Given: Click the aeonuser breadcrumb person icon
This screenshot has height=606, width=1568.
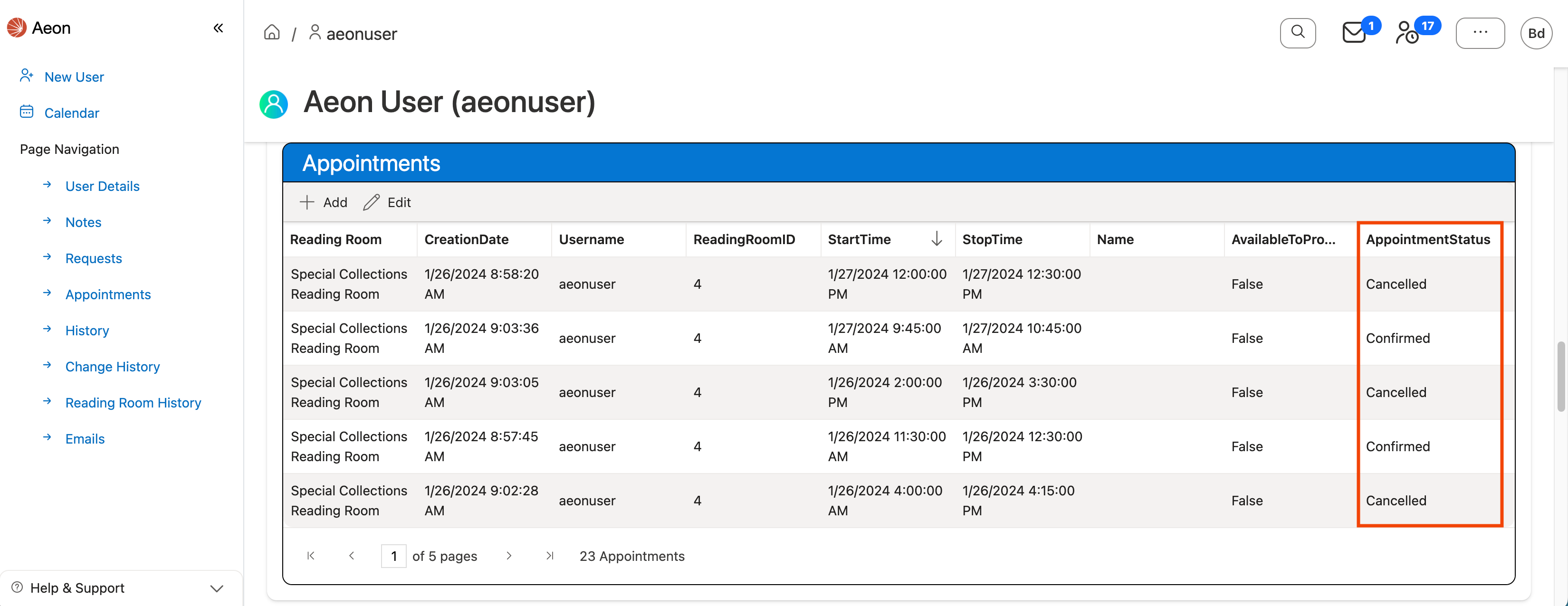Looking at the screenshot, I should pyautogui.click(x=315, y=33).
